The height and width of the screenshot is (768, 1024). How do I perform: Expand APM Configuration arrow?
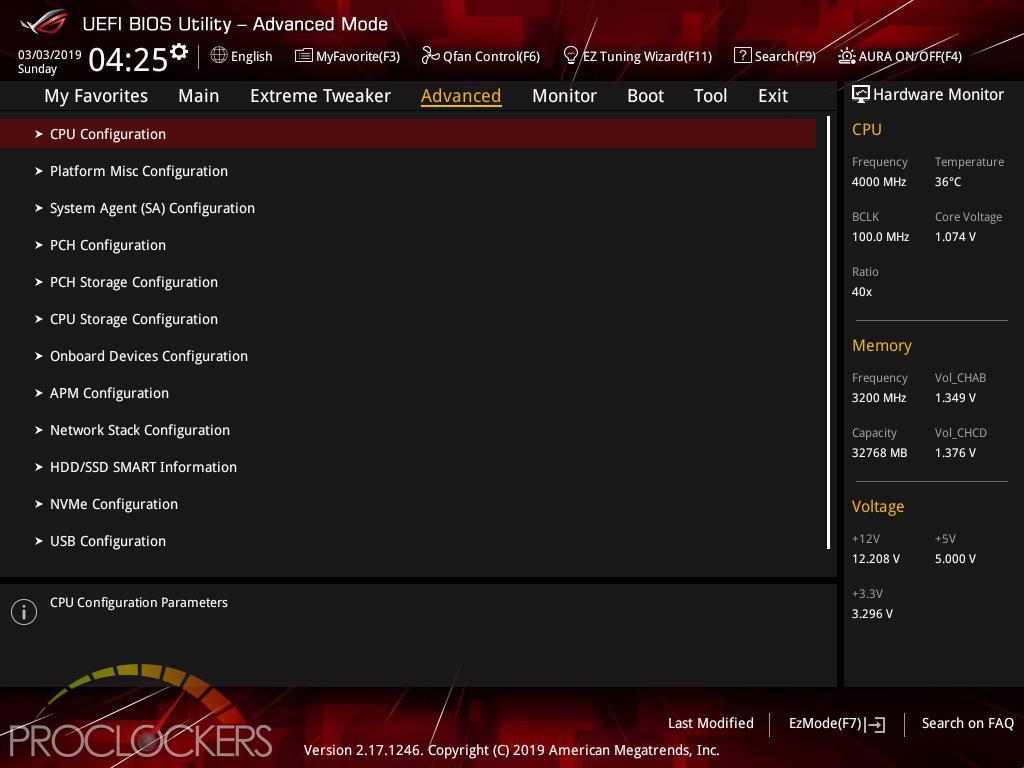pos(39,393)
